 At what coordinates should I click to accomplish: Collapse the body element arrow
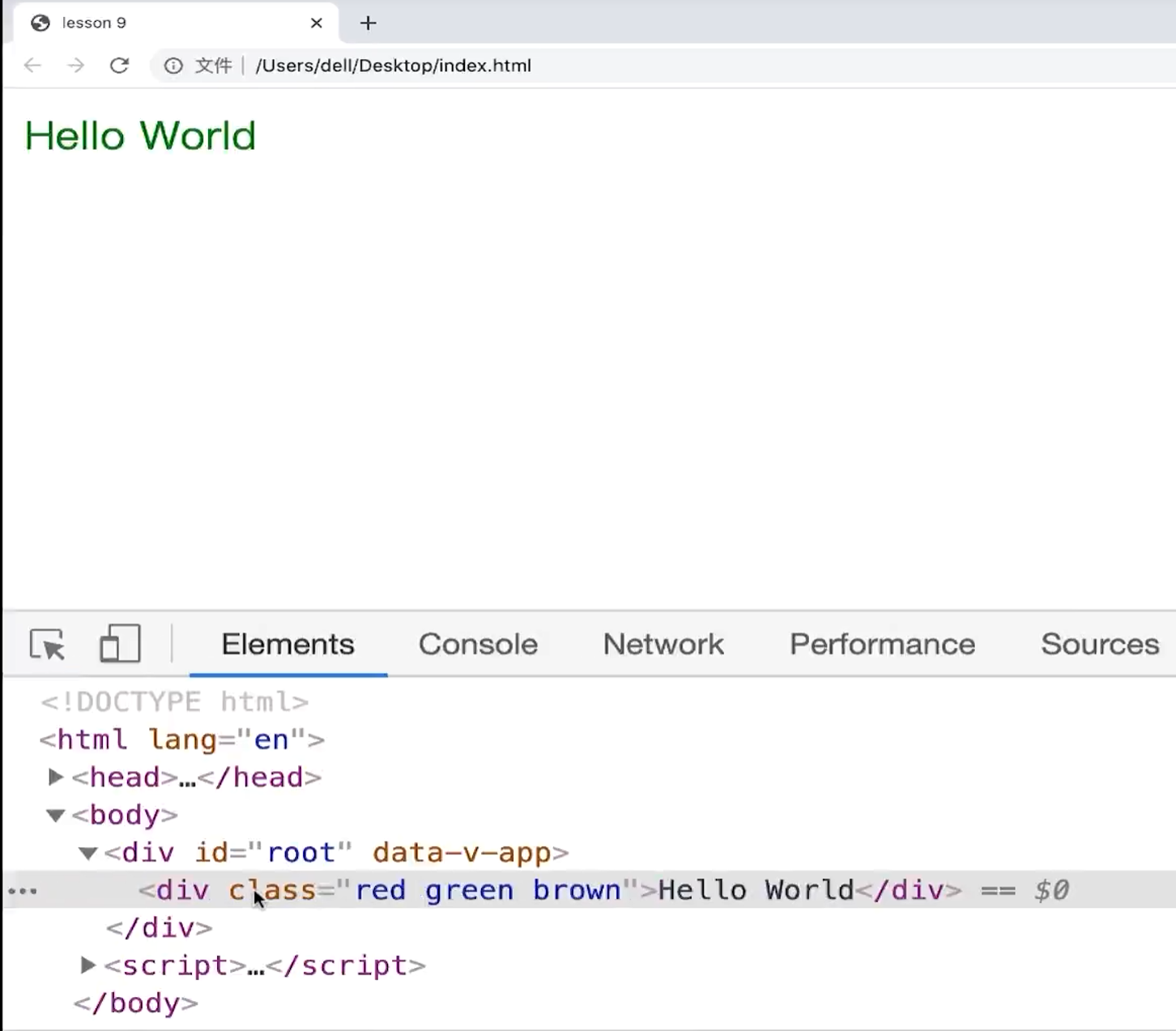tap(55, 815)
